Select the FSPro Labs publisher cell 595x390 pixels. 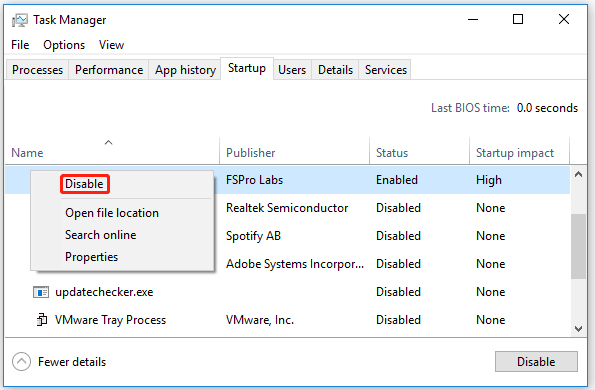pos(254,180)
